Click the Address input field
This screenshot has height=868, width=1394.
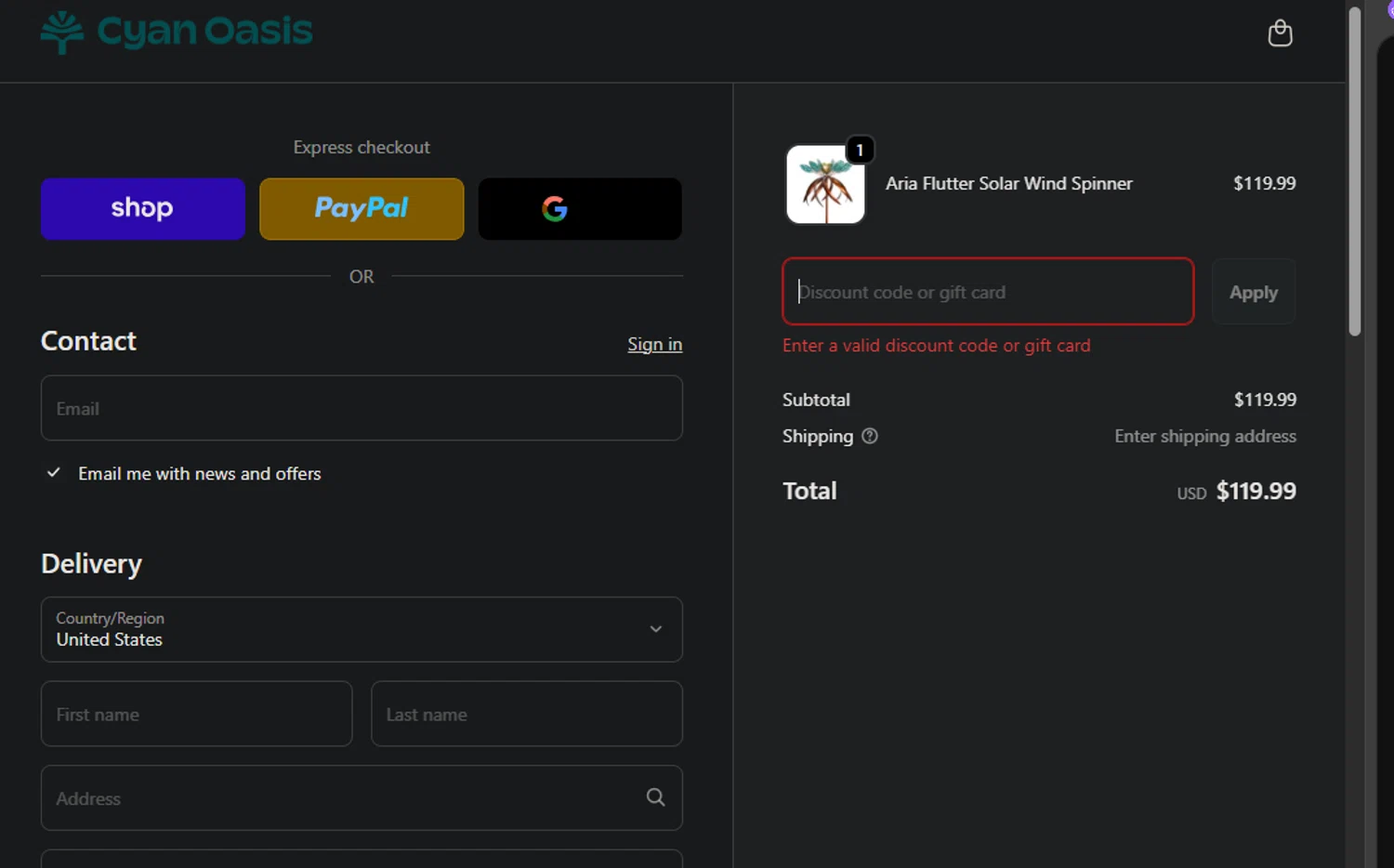click(x=362, y=797)
